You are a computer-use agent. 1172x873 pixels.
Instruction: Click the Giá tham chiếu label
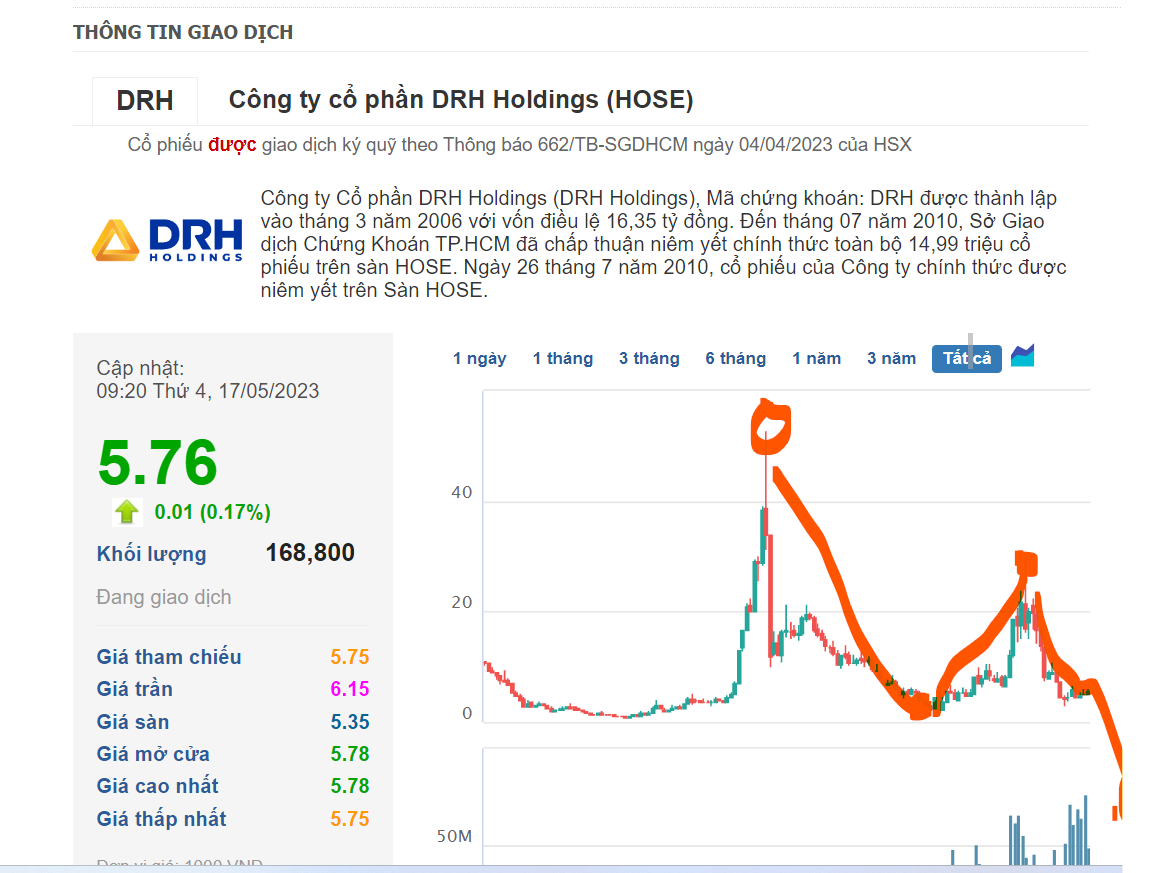click(169, 657)
